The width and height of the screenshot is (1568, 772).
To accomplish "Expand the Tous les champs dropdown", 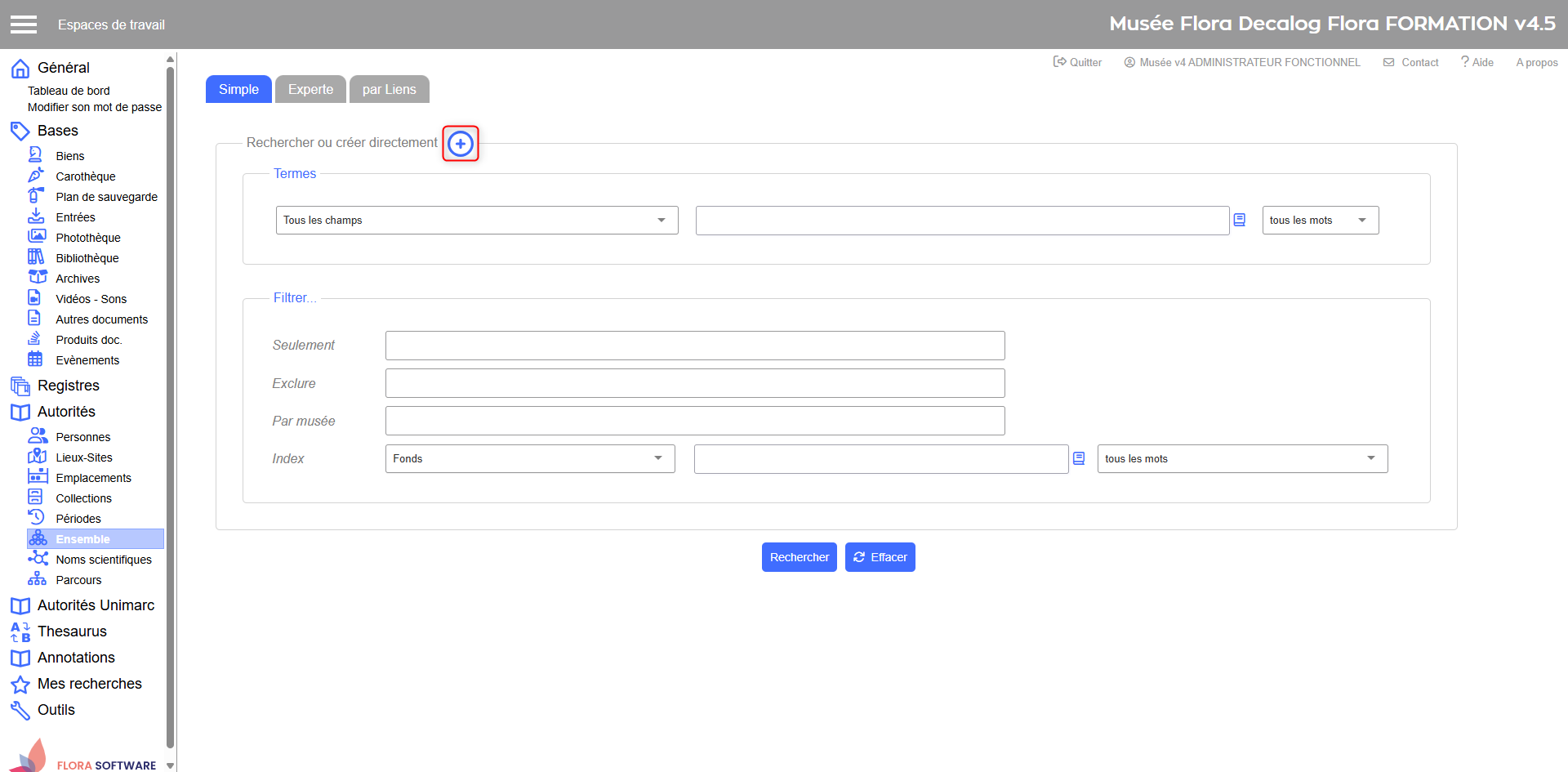I will (477, 221).
